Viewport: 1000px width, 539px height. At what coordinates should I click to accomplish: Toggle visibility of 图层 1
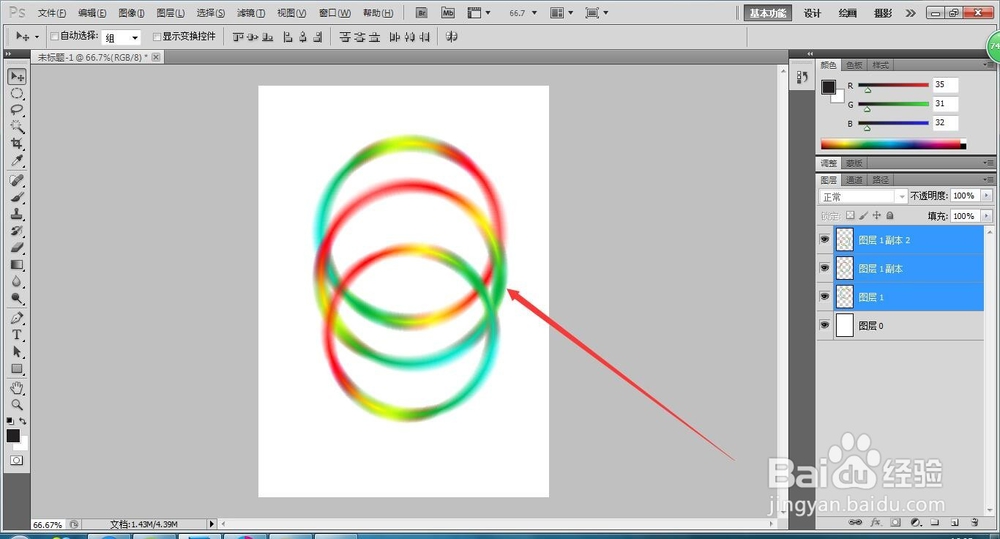click(x=825, y=297)
